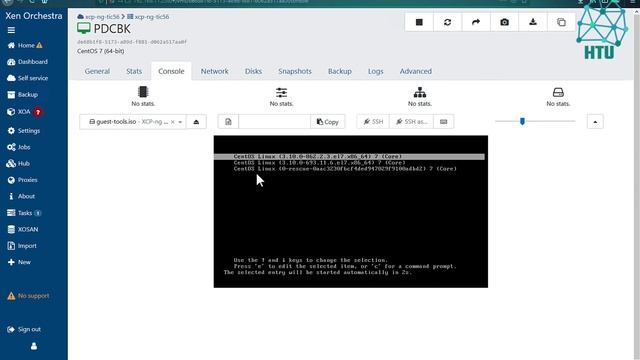640x360 pixels.
Task: Open the user profile icon
Action: click(34, 346)
